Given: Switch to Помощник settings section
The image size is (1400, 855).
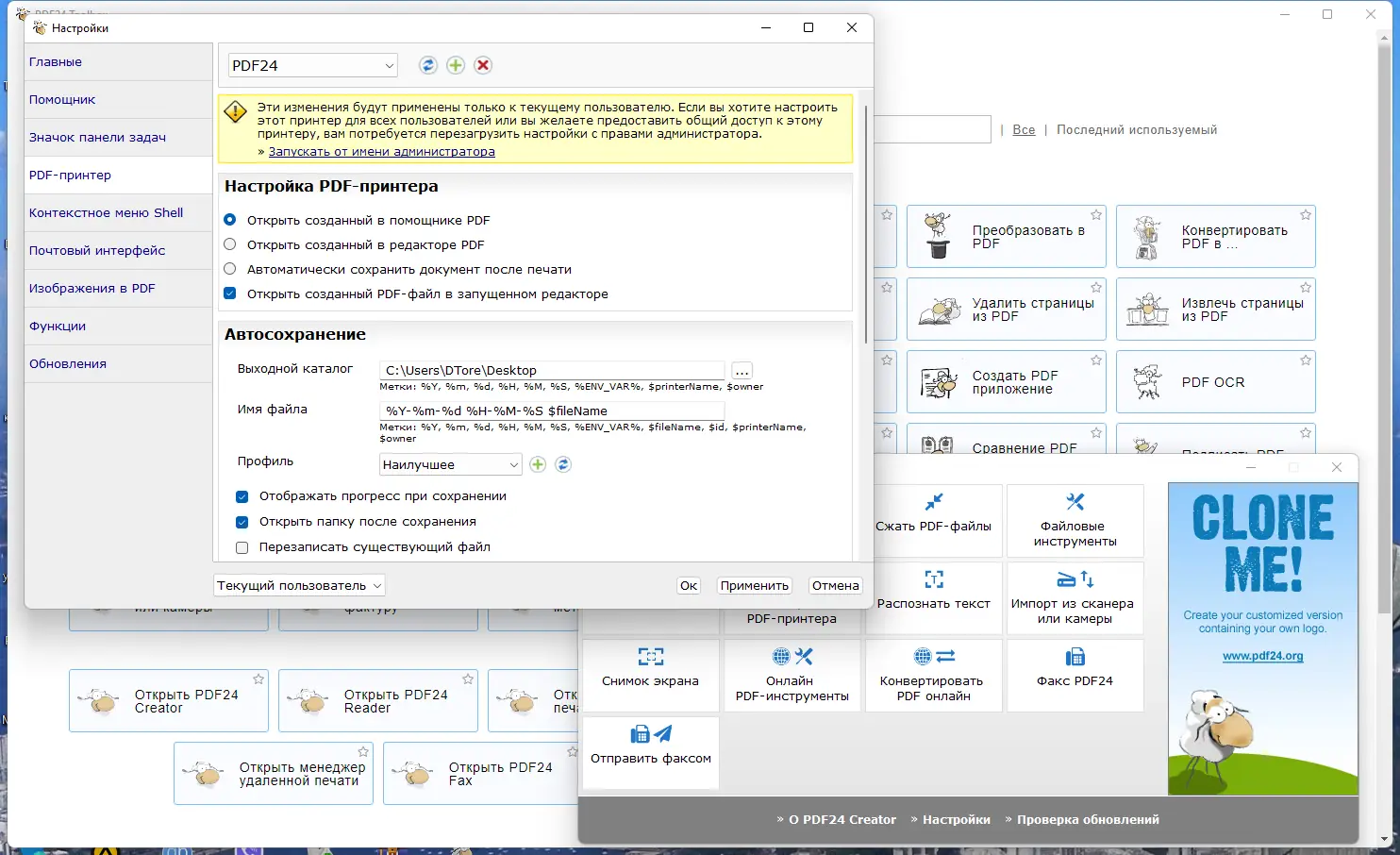Looking at the screenshot, I should pyautogui.click(x=118, y=100).
